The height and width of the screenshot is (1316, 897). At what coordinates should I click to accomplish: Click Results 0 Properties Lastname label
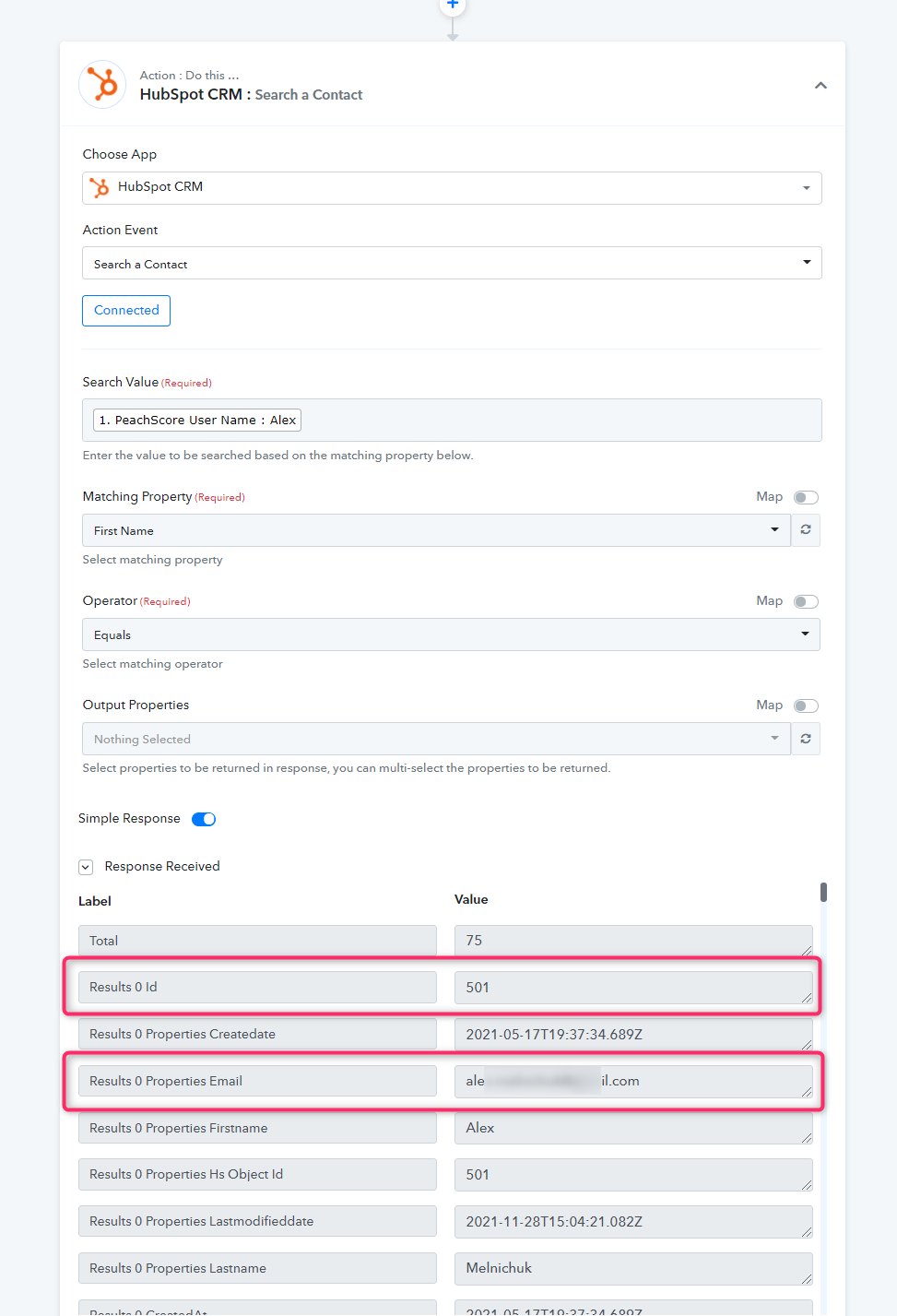[x=257, y=1268]
